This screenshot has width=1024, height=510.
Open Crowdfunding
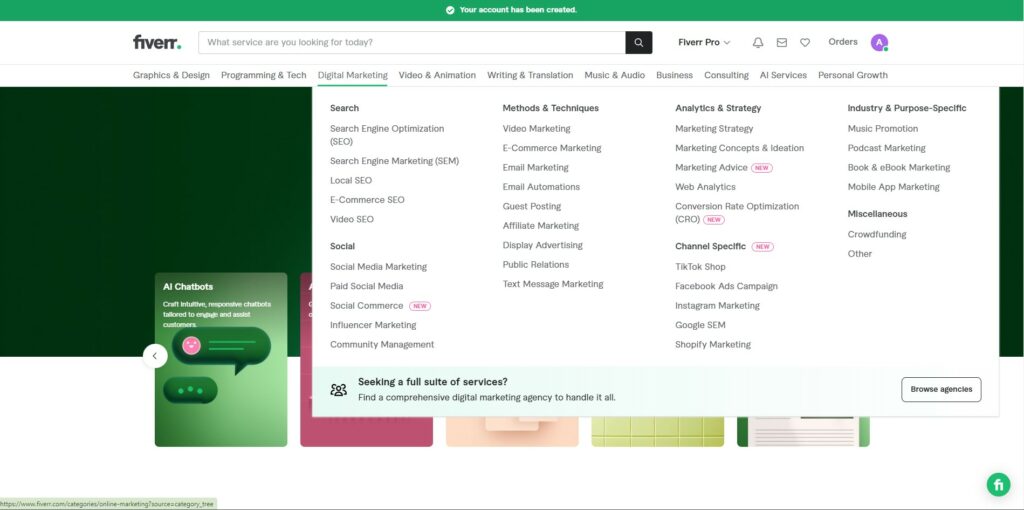pyautogui.click(x=876, y=234)
